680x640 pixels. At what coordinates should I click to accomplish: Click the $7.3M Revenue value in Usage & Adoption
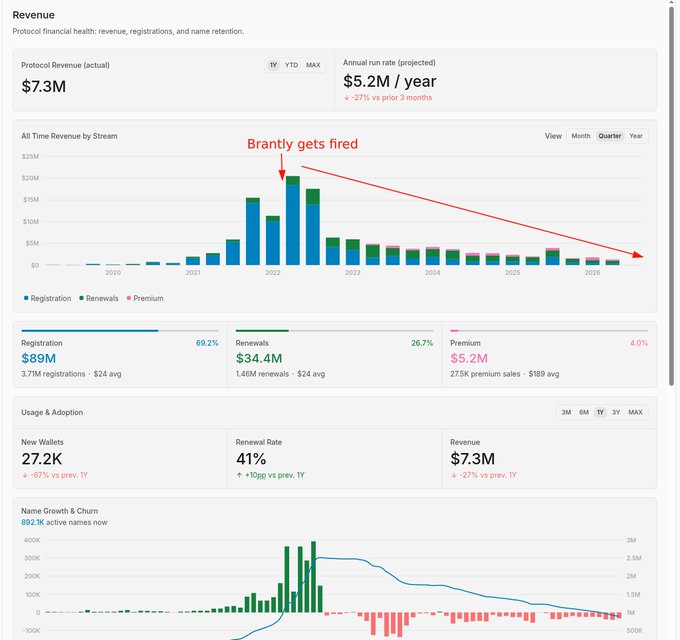pos(472,459)
